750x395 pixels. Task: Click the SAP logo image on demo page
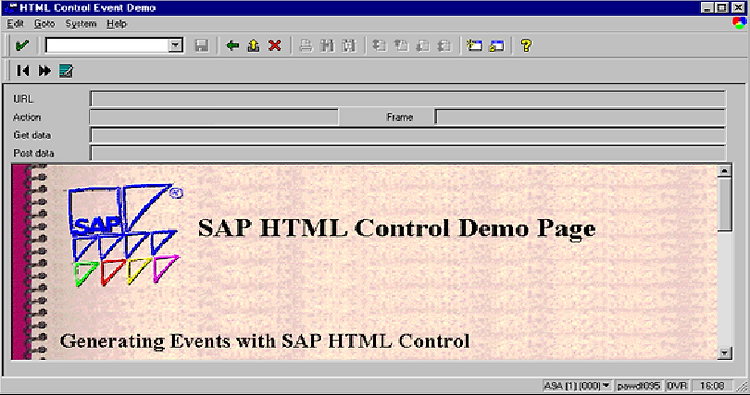click(x=125, y=235)
